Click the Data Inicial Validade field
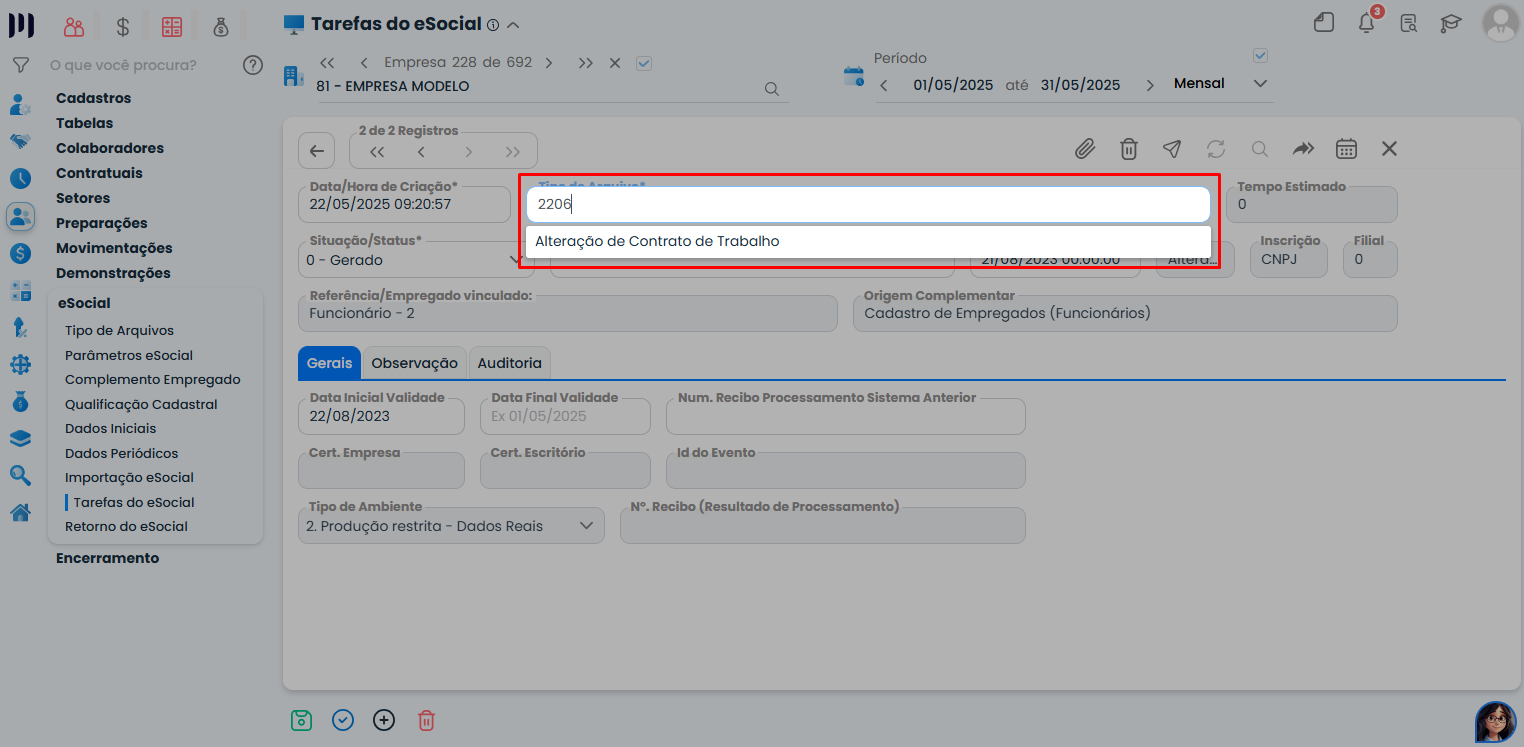1524x747 pixels. [x=381, y=416]
